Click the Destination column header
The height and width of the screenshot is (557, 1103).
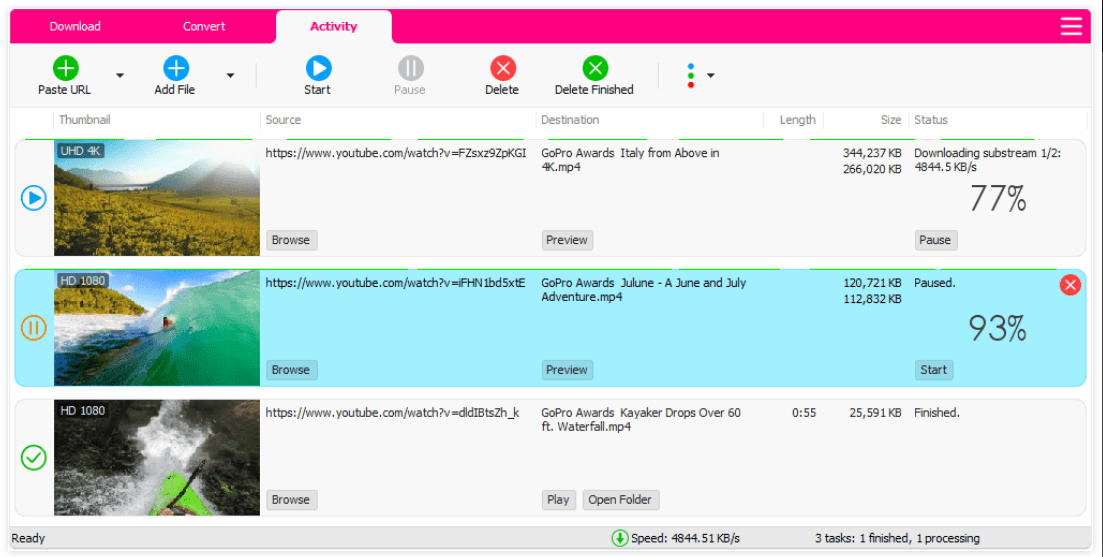click(570, 120)
